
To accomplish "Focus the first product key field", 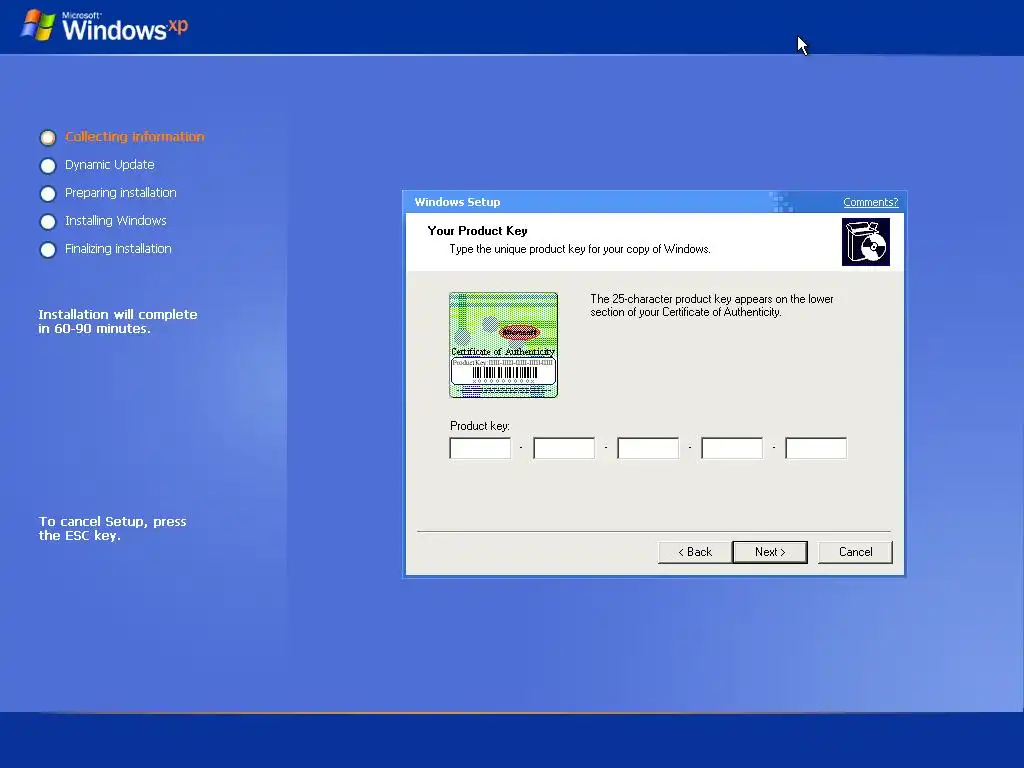I will point(480,448).
